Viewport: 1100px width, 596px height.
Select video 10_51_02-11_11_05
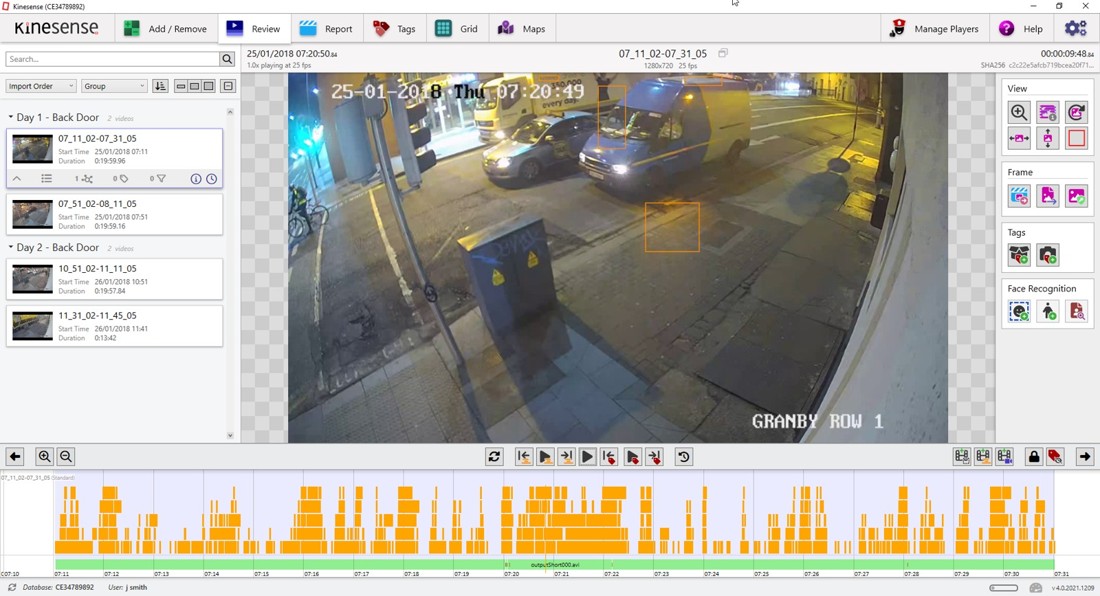tap(114, 279)
